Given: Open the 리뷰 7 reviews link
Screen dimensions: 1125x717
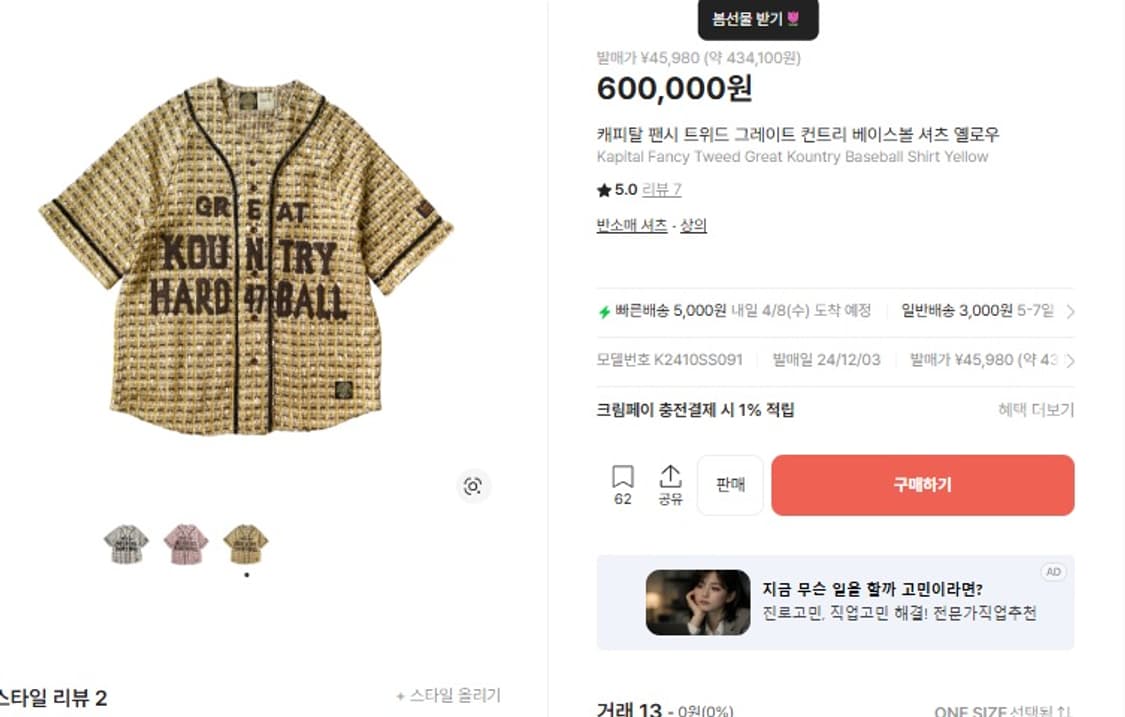Looking at the screenshot, I should point(661,190).
